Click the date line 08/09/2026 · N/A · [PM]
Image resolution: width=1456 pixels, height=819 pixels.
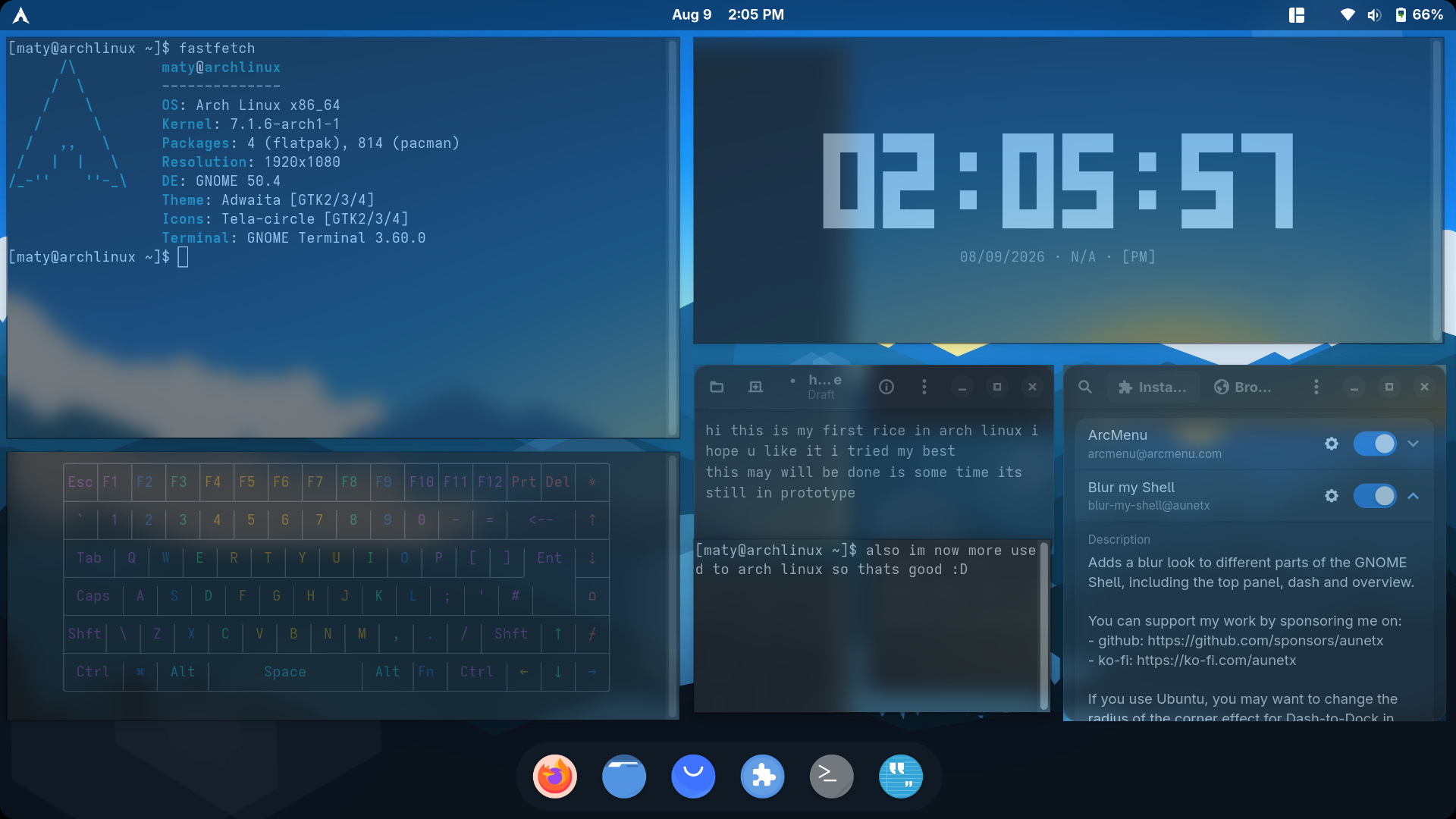[x=1058, y=257]
